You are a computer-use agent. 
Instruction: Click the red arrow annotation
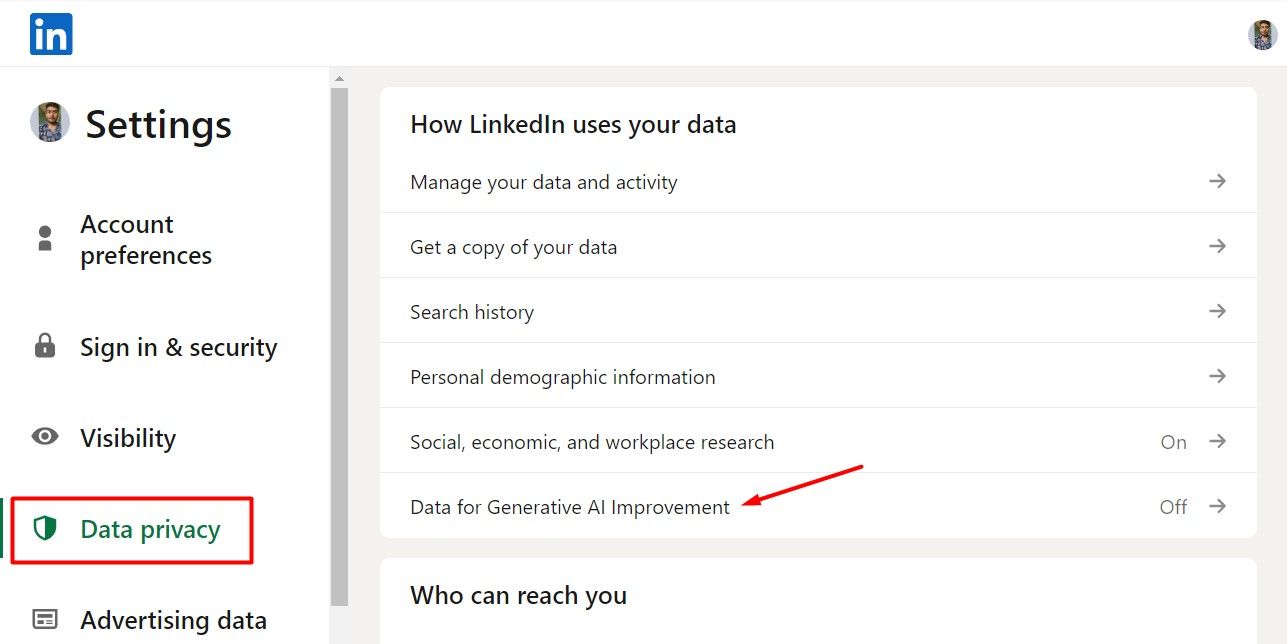tap(800, 488)
